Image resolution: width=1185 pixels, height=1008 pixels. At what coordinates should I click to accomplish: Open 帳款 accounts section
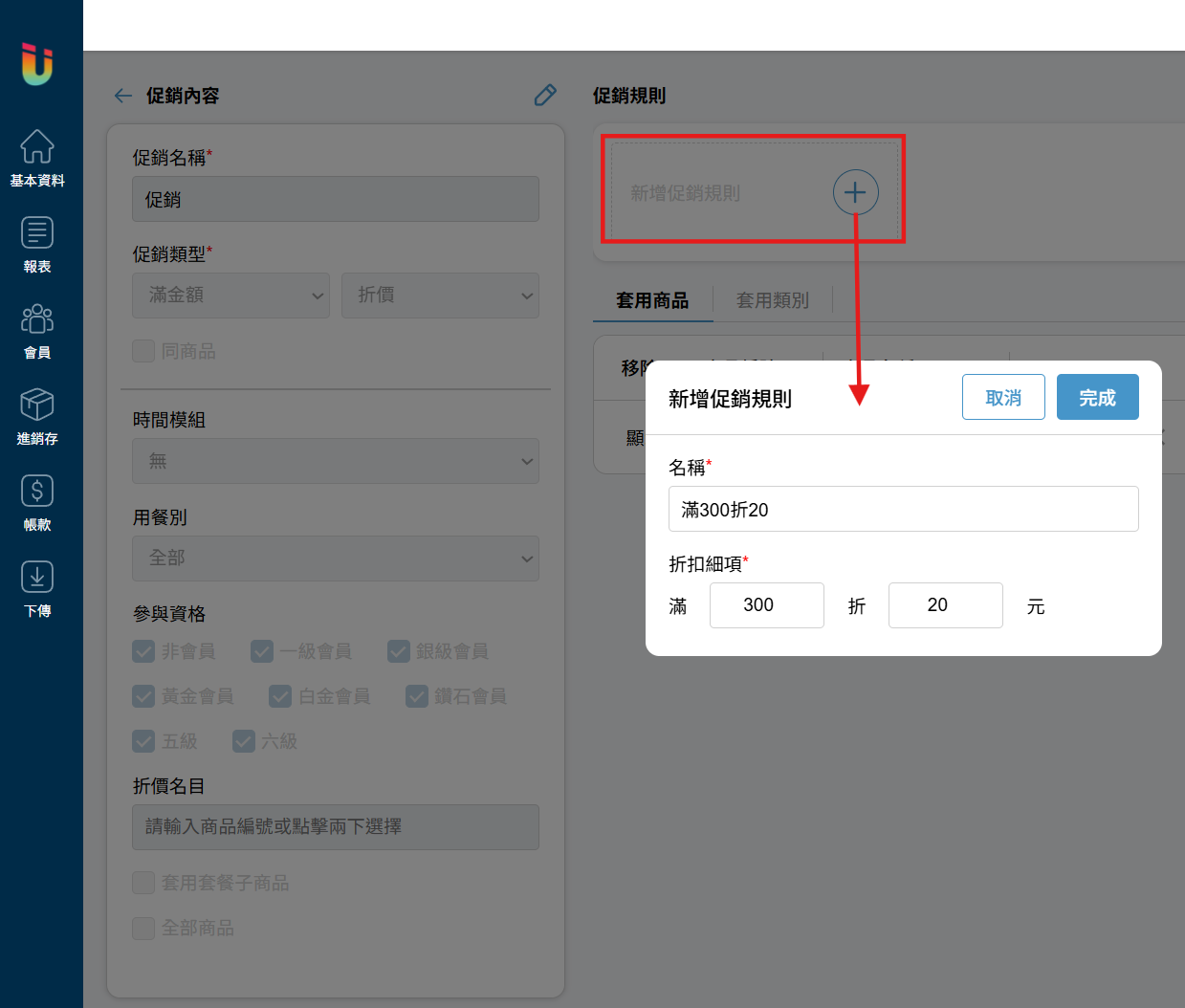tap(37, 503)
